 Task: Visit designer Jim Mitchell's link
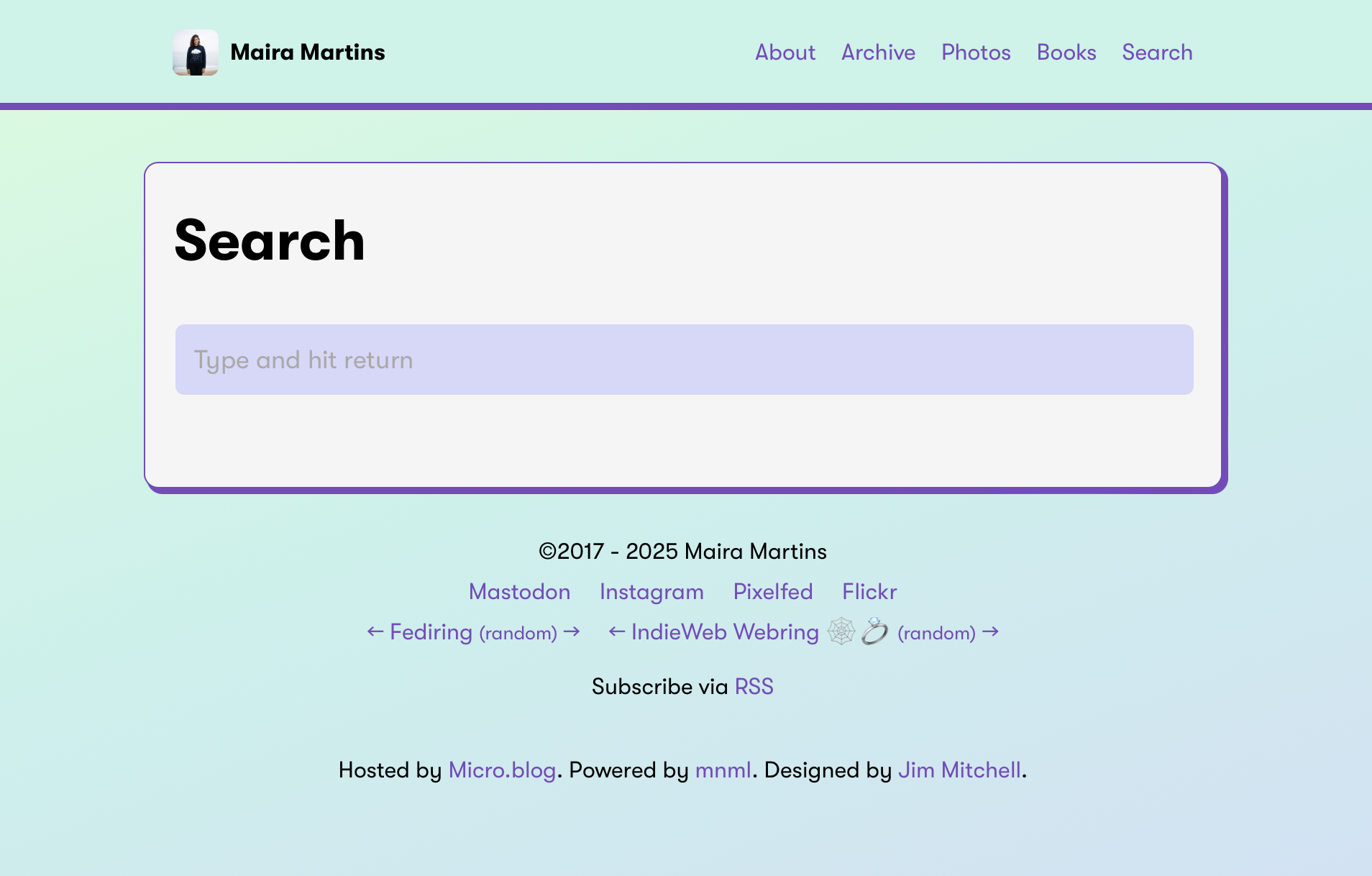pyautogui.click(x=960, y=770)
